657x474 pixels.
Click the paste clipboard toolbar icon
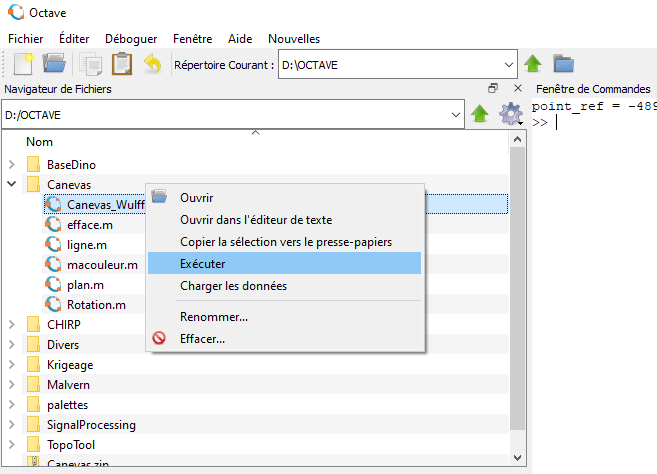[x=122, y=64]
